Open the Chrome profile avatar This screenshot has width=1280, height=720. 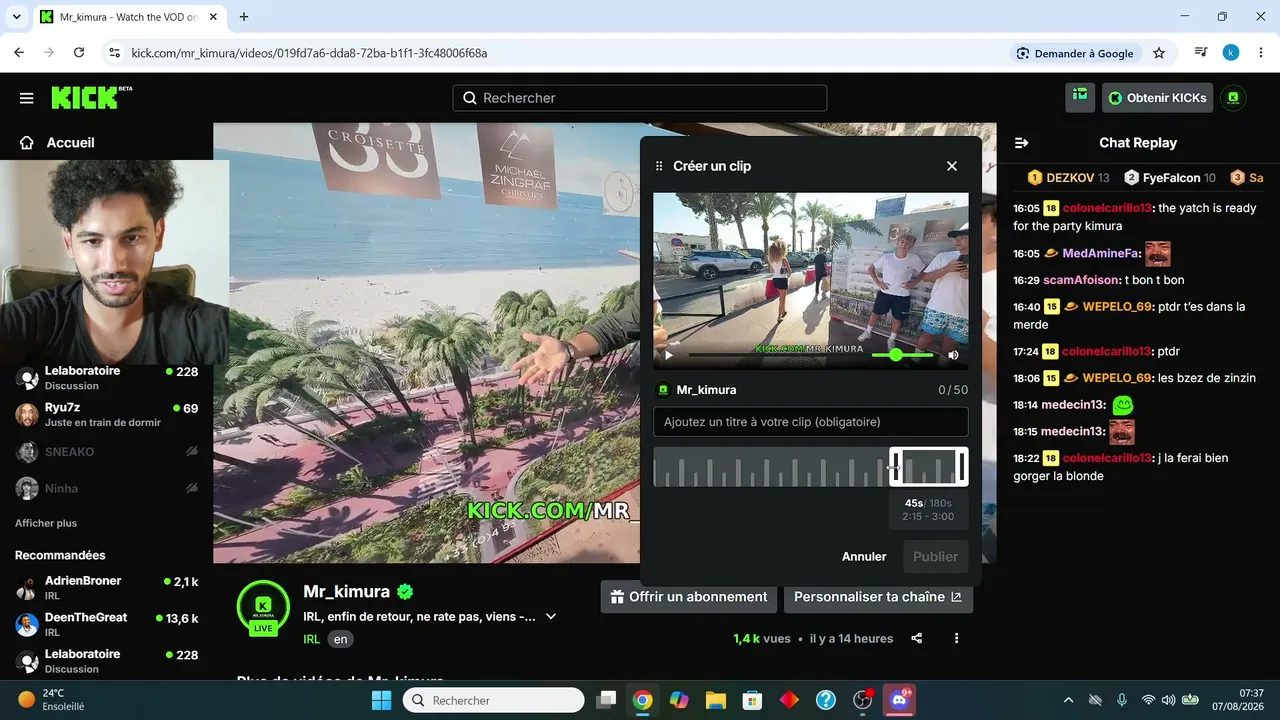point(1231,53)
